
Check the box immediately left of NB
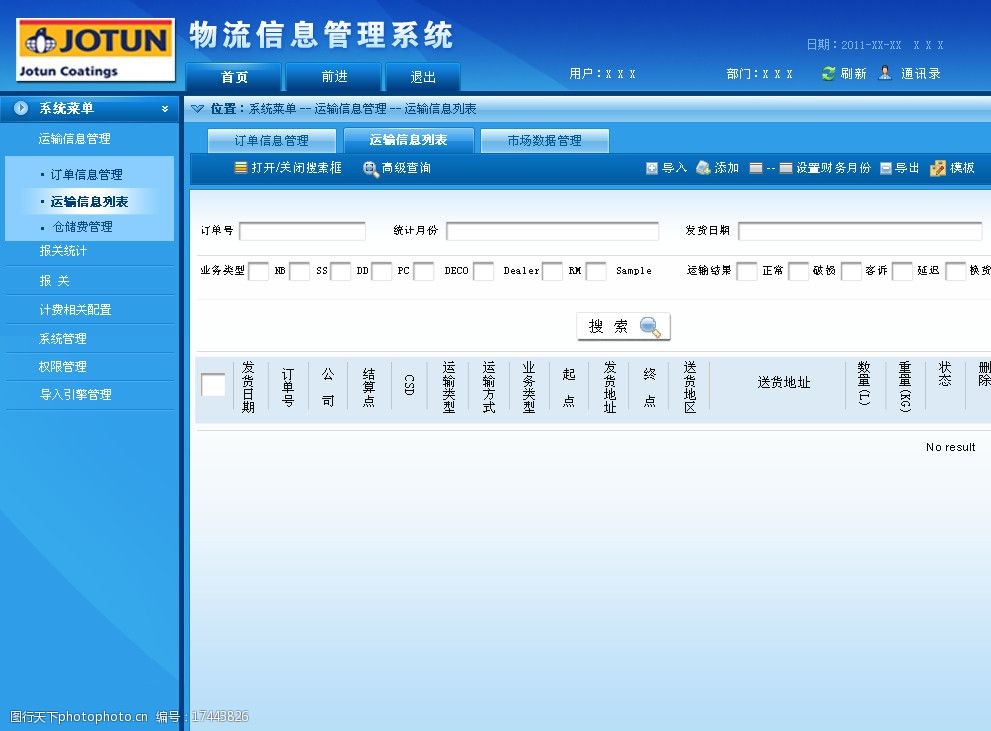(258, 271)
